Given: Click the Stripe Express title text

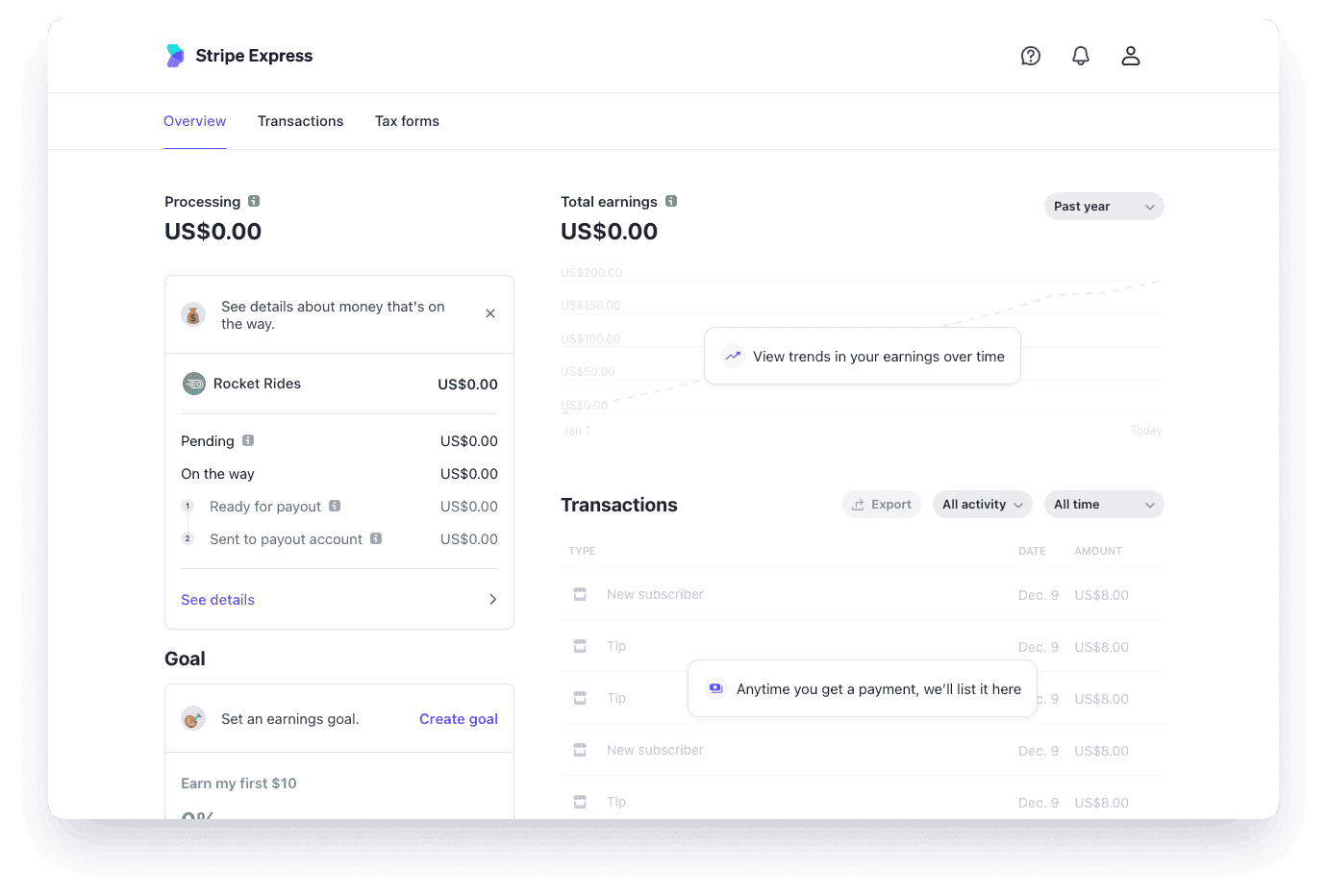Looking at the screenshot, I should [x=254, y=56].
